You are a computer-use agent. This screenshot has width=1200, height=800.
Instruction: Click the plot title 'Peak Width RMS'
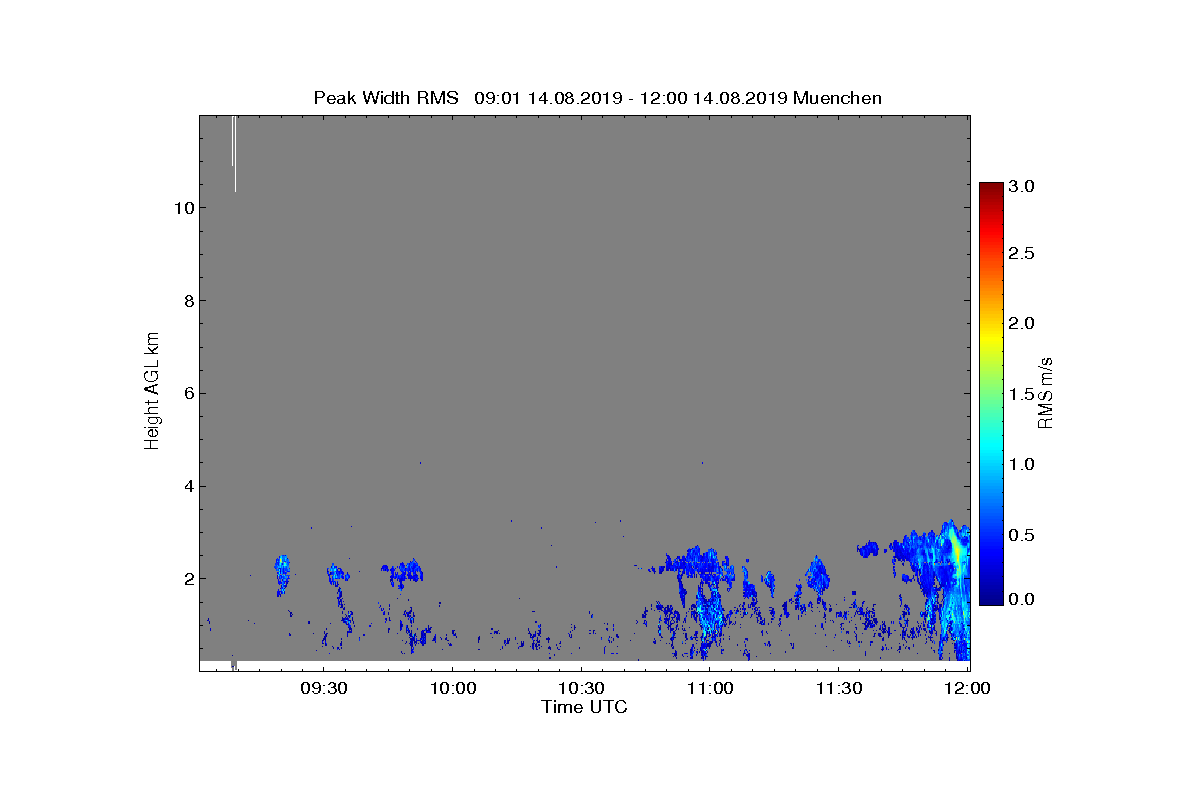pos(386,98)
